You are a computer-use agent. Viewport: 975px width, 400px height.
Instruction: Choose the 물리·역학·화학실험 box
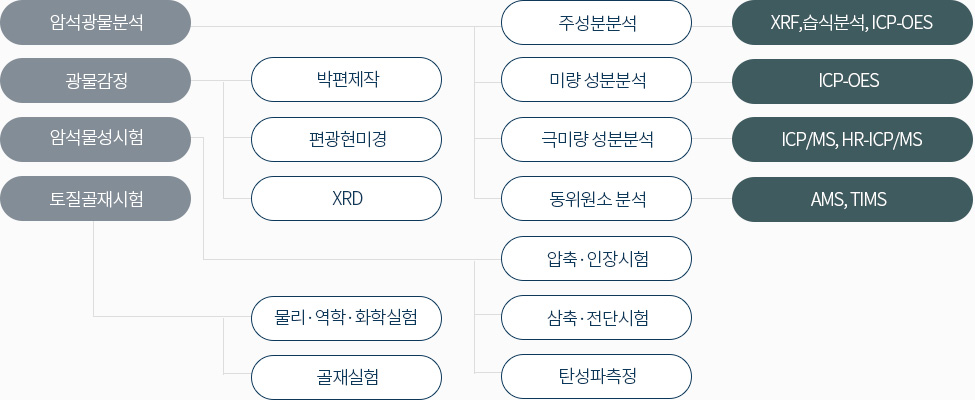pos(346,319)
